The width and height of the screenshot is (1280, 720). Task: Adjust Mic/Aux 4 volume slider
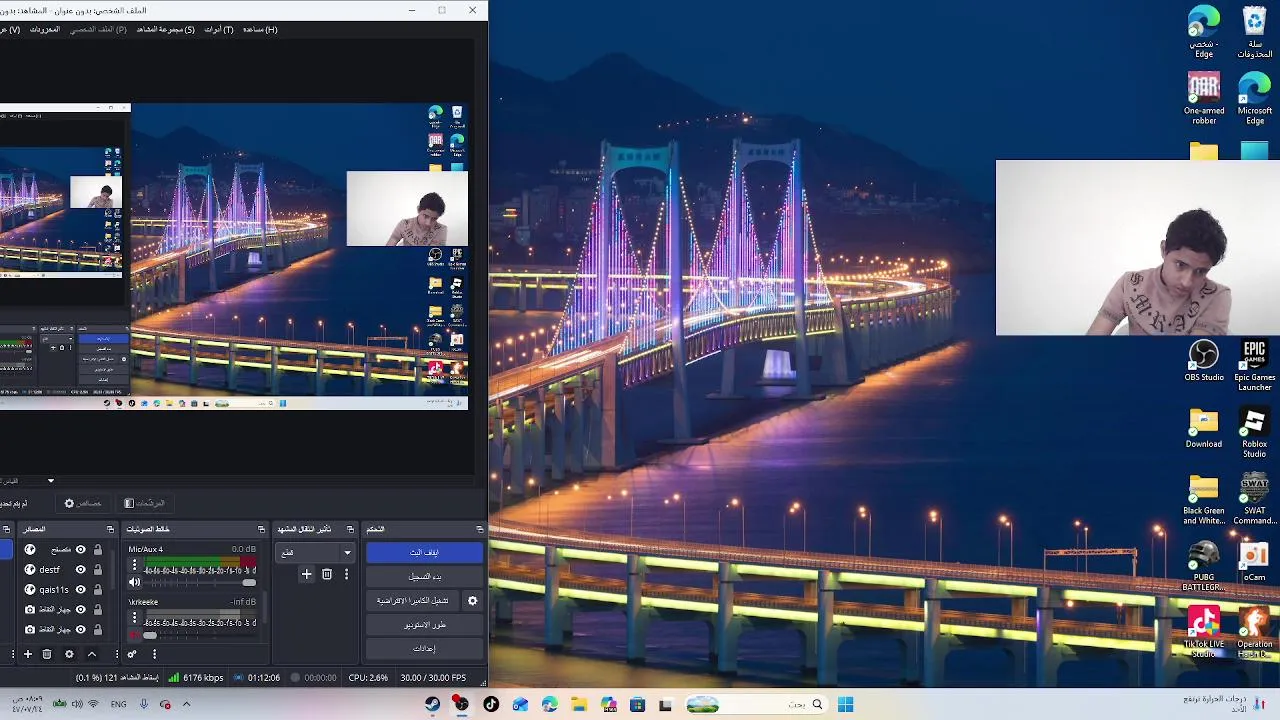(x=200, y=582)
